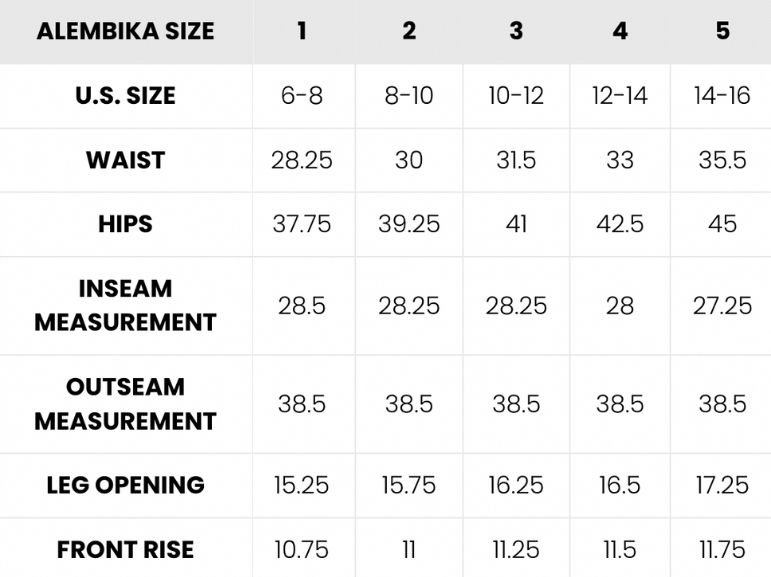Click front rise value 11.75
The image size is (771, 577).
pyautogui.click(x=722, y=549)
